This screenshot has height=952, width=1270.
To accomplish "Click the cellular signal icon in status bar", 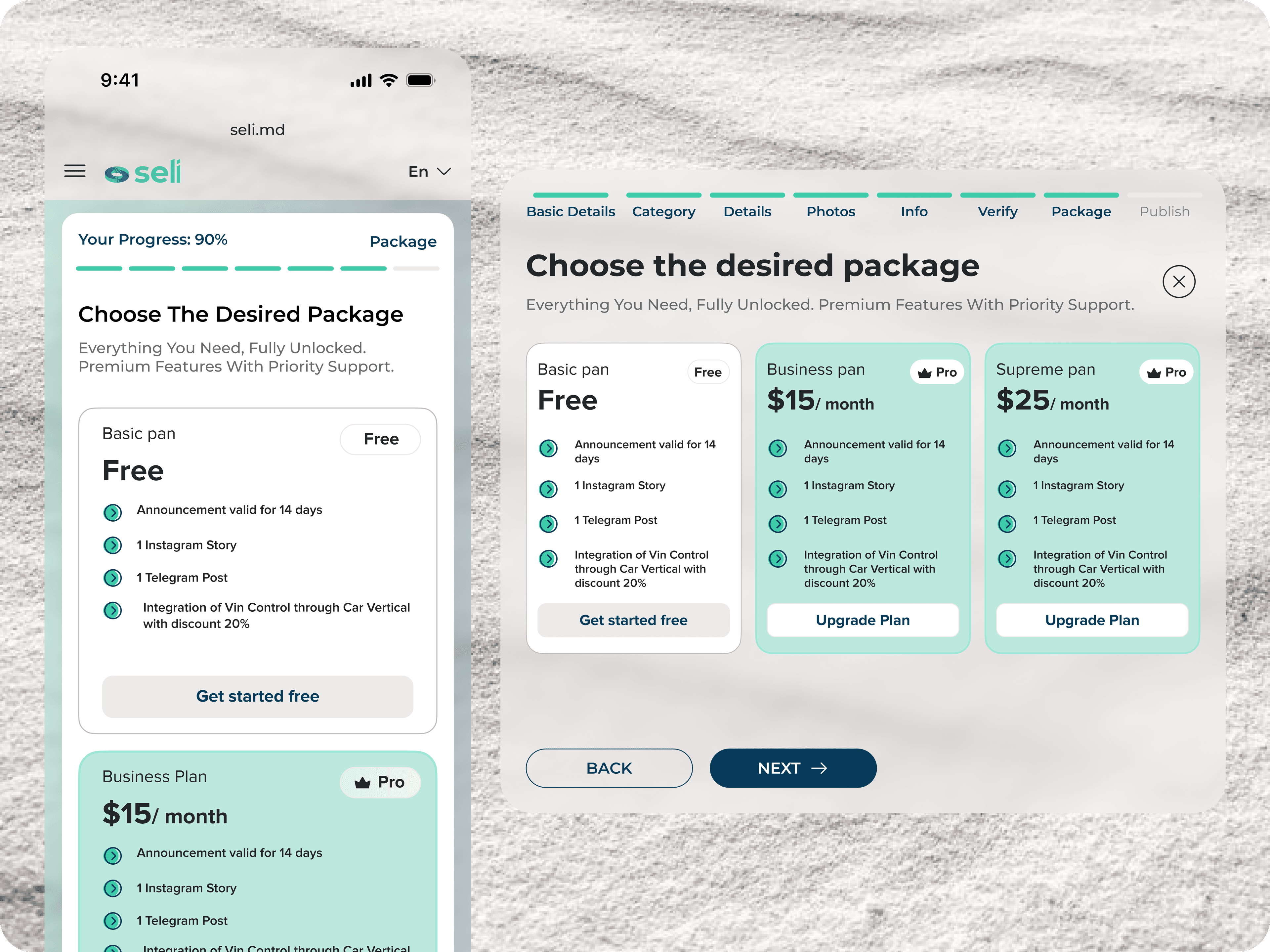I will (361, 81).
